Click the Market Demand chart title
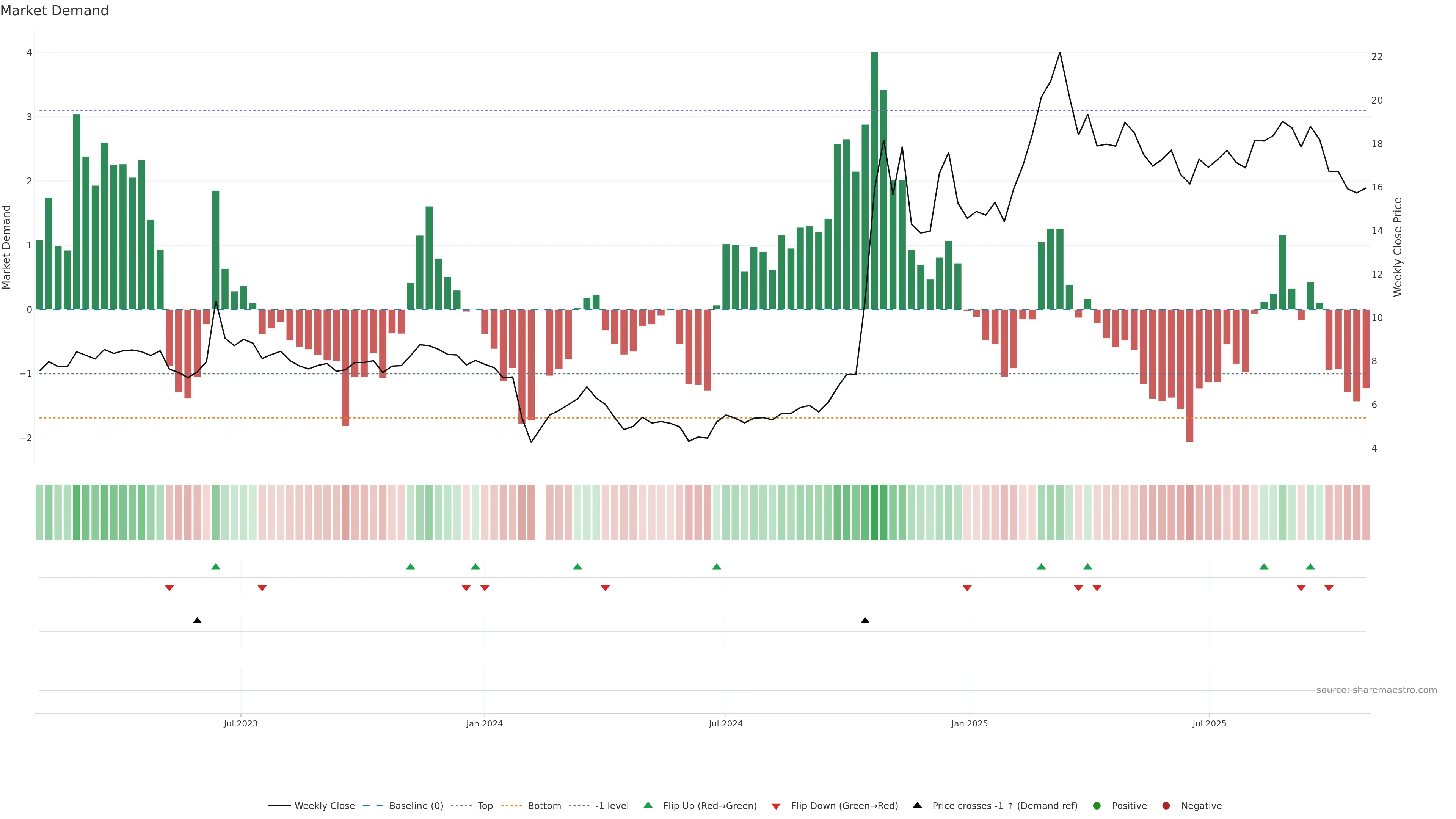1456x819 pixels. (x=54, y=11)
